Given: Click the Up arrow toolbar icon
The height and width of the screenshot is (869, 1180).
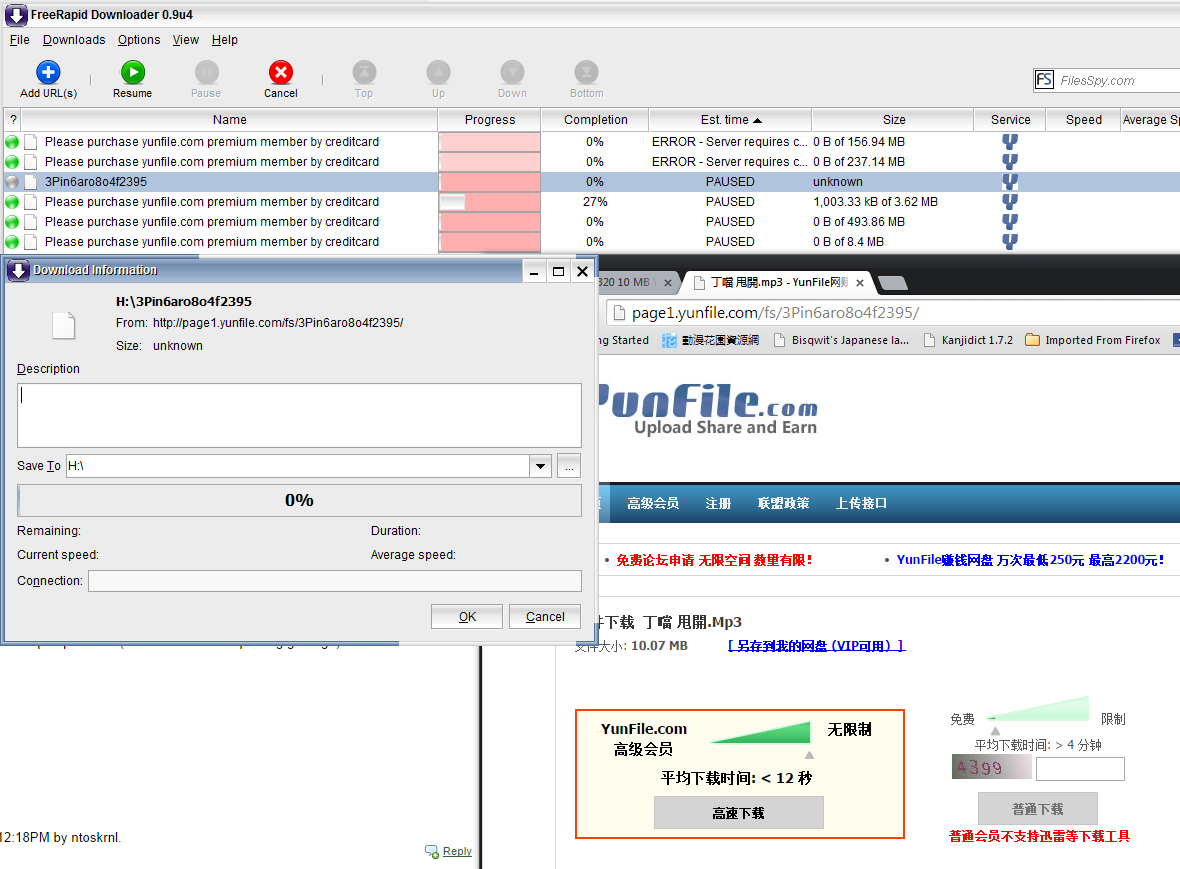Looking at the screenshot, I should 438,72.
